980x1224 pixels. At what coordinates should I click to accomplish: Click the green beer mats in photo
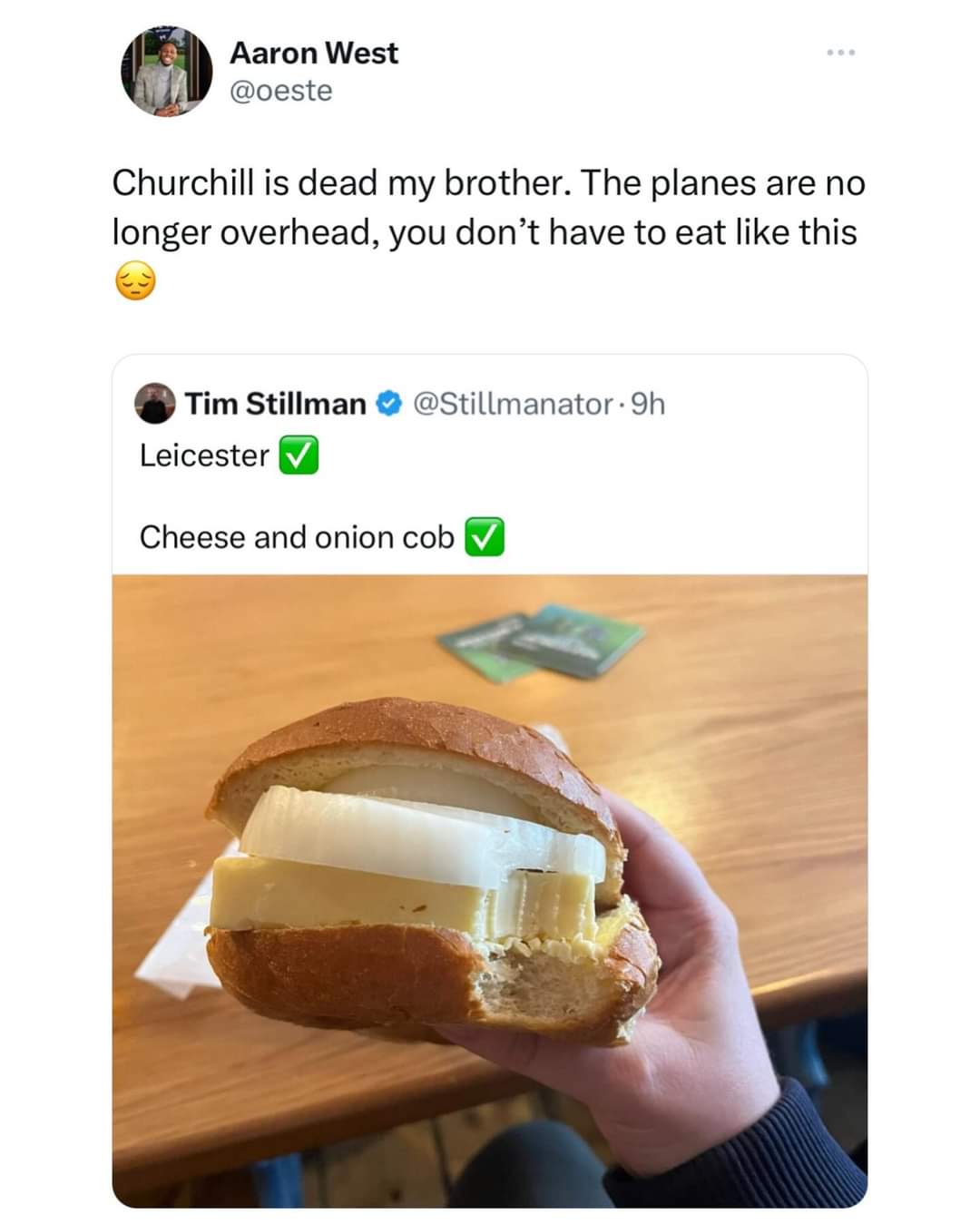pyautogui.click(x=544, y=641)
